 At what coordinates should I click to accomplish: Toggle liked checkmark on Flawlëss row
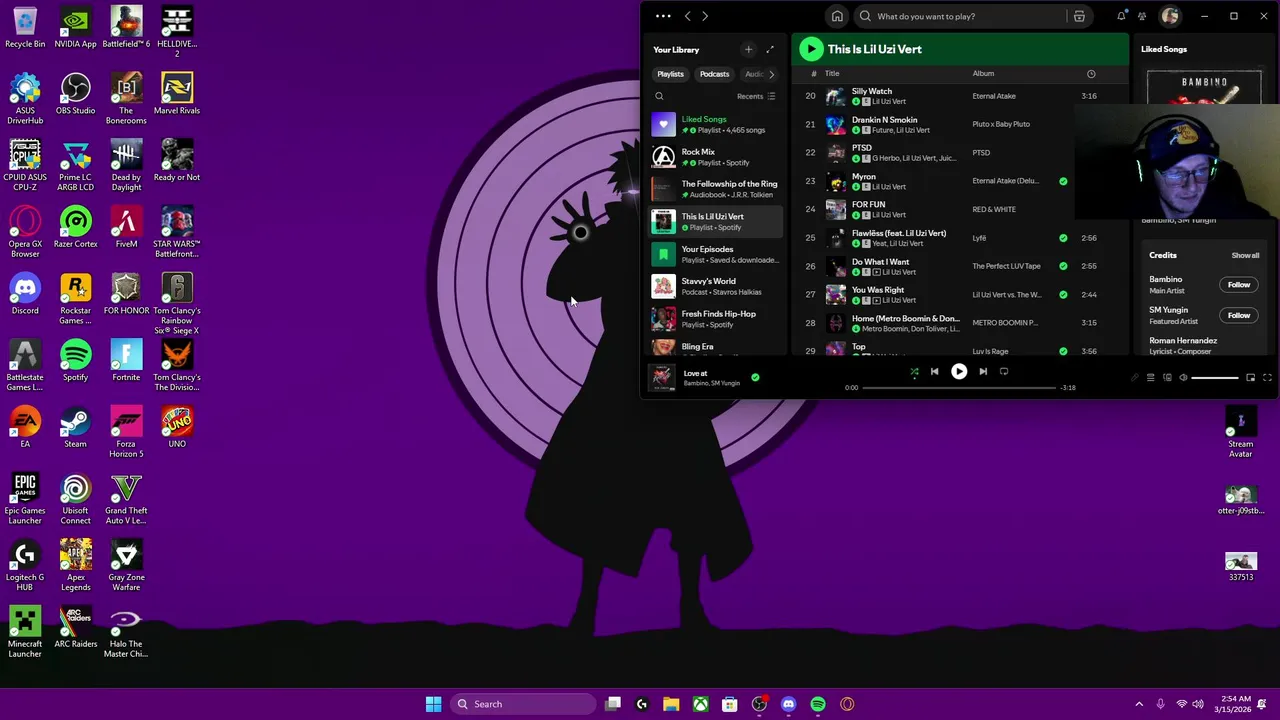click(x=1063, y=238)
